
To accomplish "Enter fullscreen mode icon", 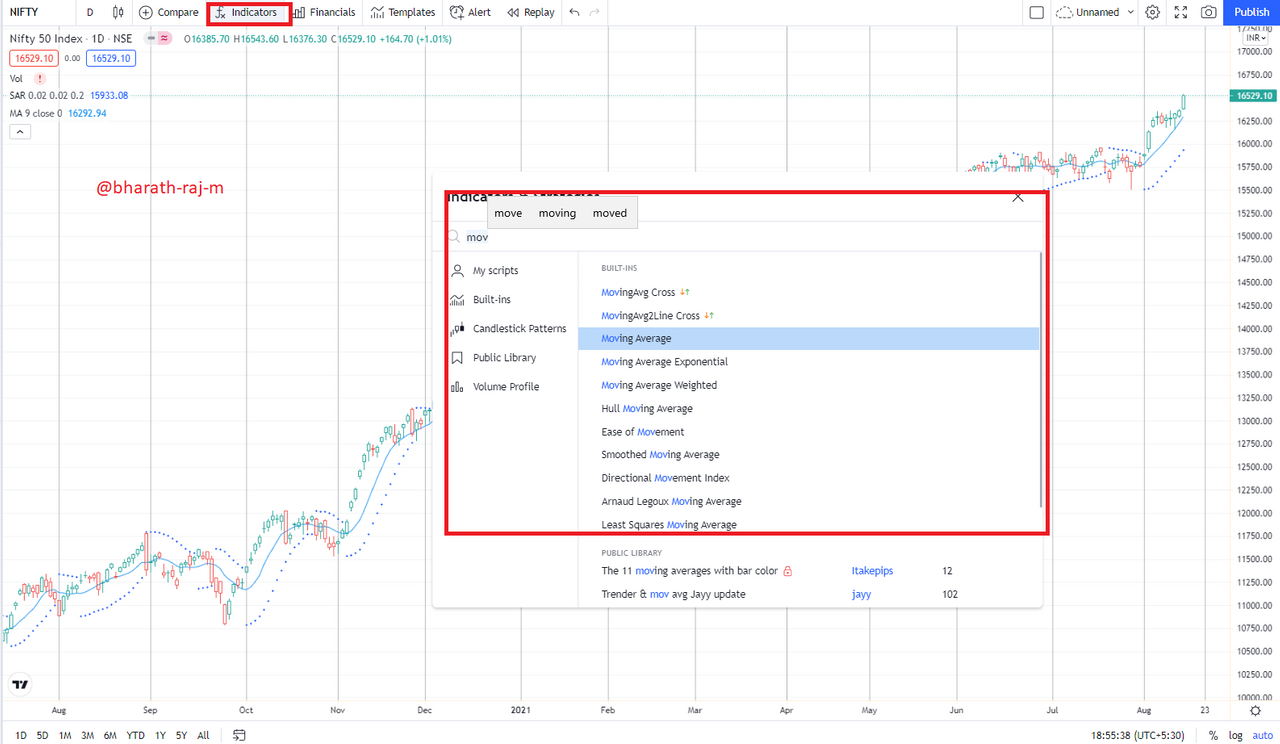I will [x=1181, y=12].
